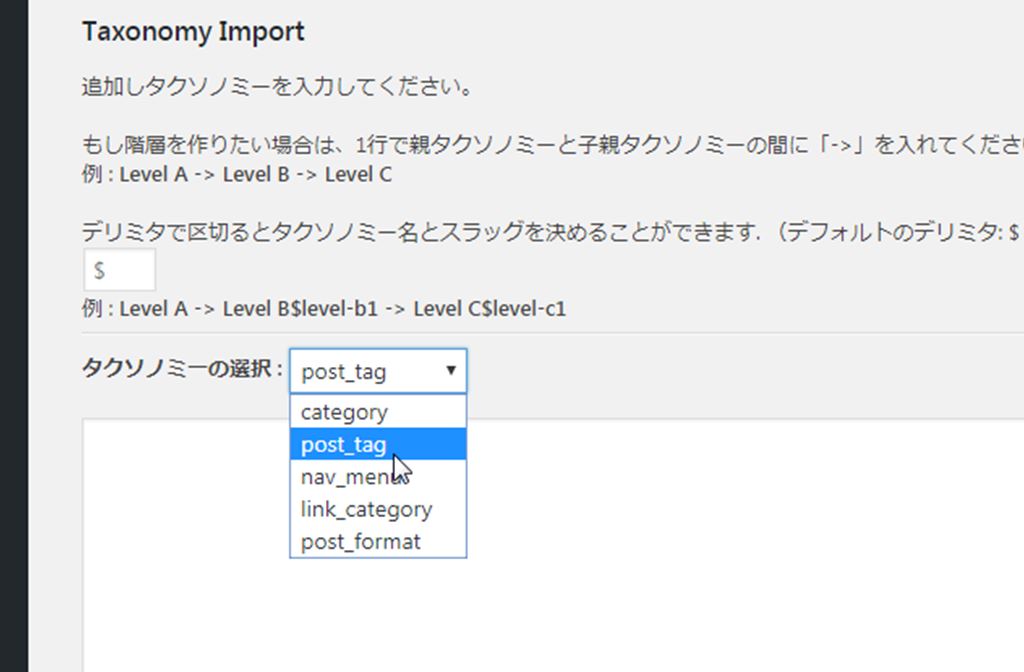1024x672 pixels.
Task: Choose post_format from the list
Action: pyautogui.click(x=360, y=542)
